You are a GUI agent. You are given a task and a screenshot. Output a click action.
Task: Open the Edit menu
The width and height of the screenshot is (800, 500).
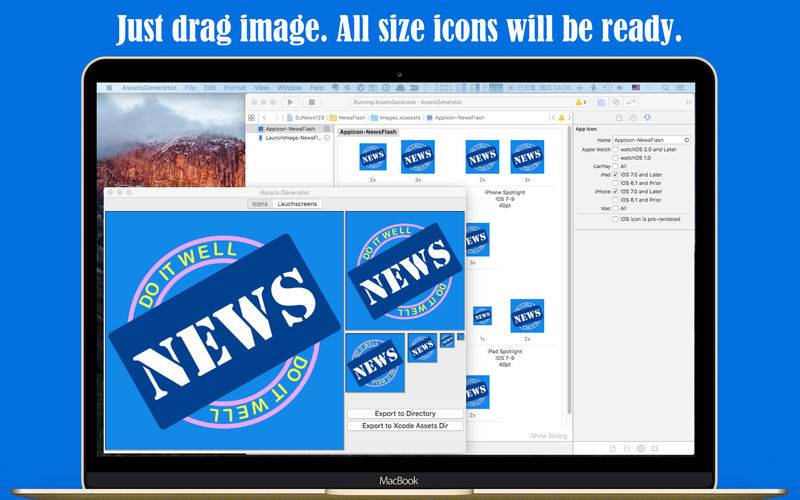(210, 88)
